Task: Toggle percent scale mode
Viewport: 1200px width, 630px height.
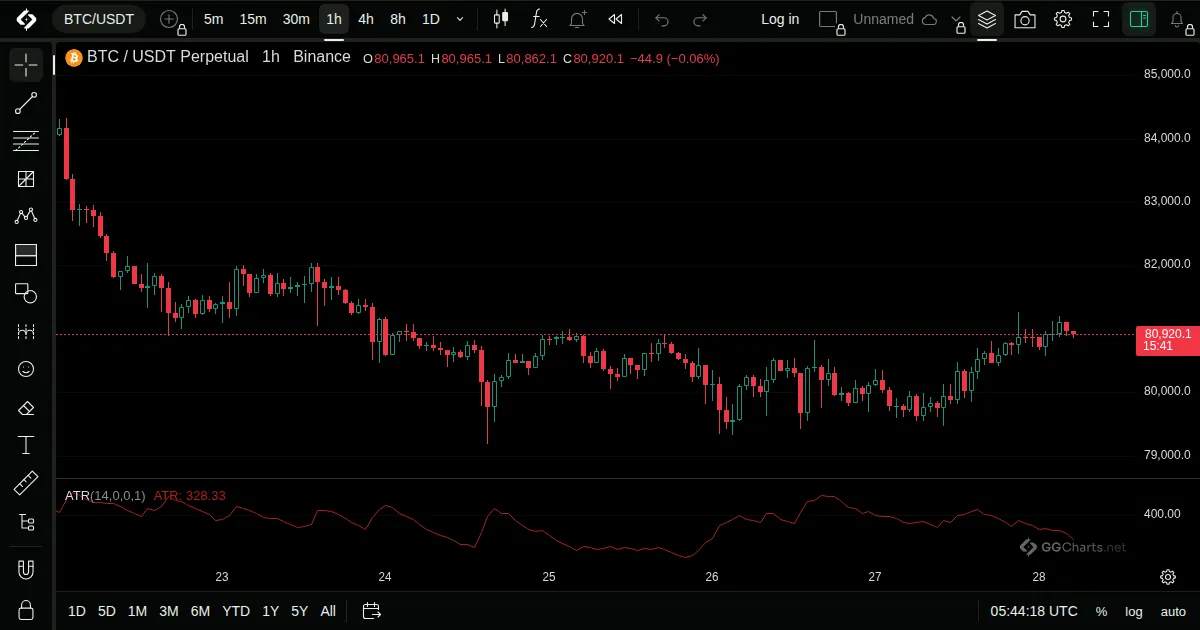Action: (x=1101, y=611)
